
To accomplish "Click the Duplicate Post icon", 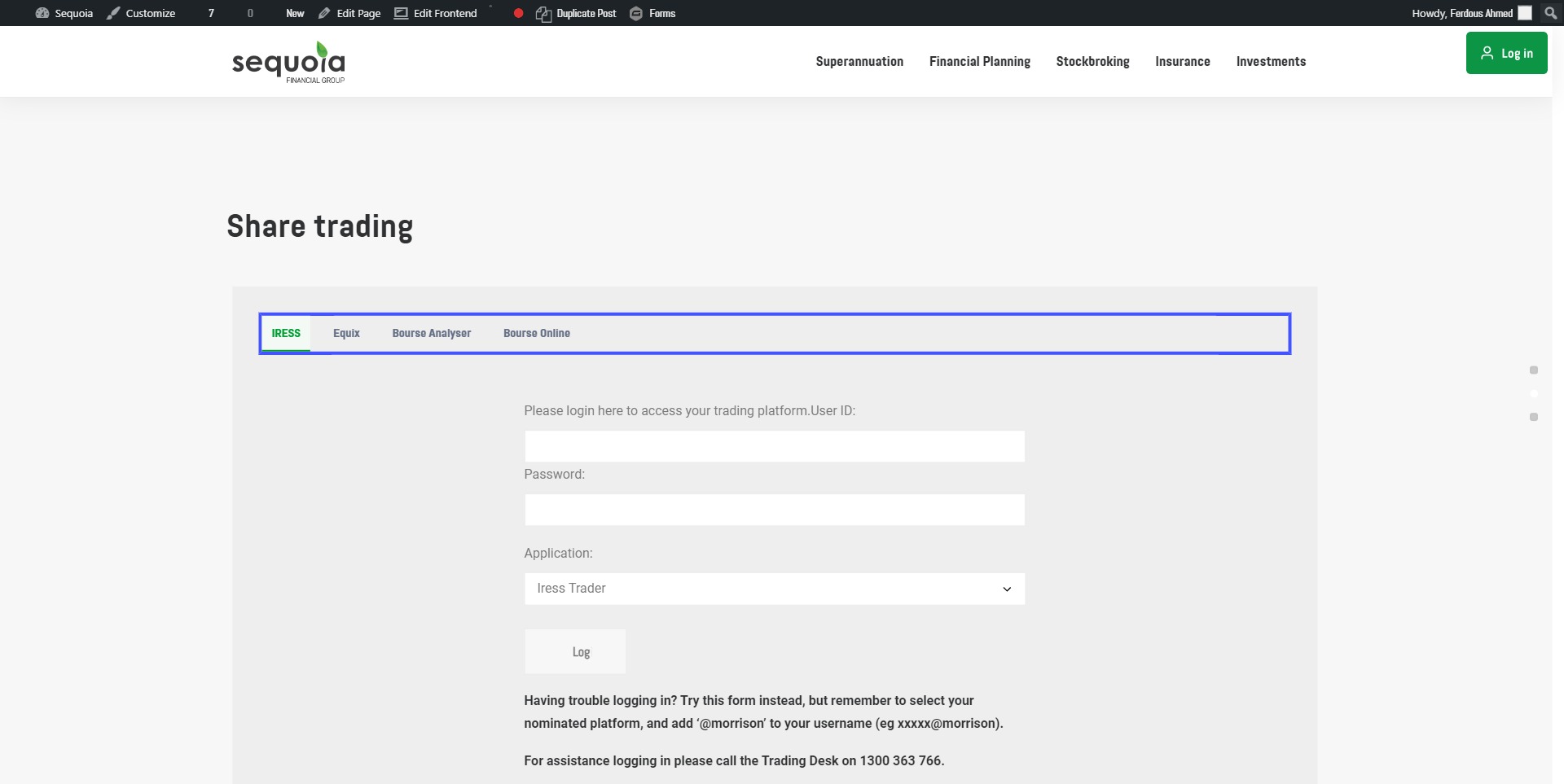I will click(x=543, y=14).
